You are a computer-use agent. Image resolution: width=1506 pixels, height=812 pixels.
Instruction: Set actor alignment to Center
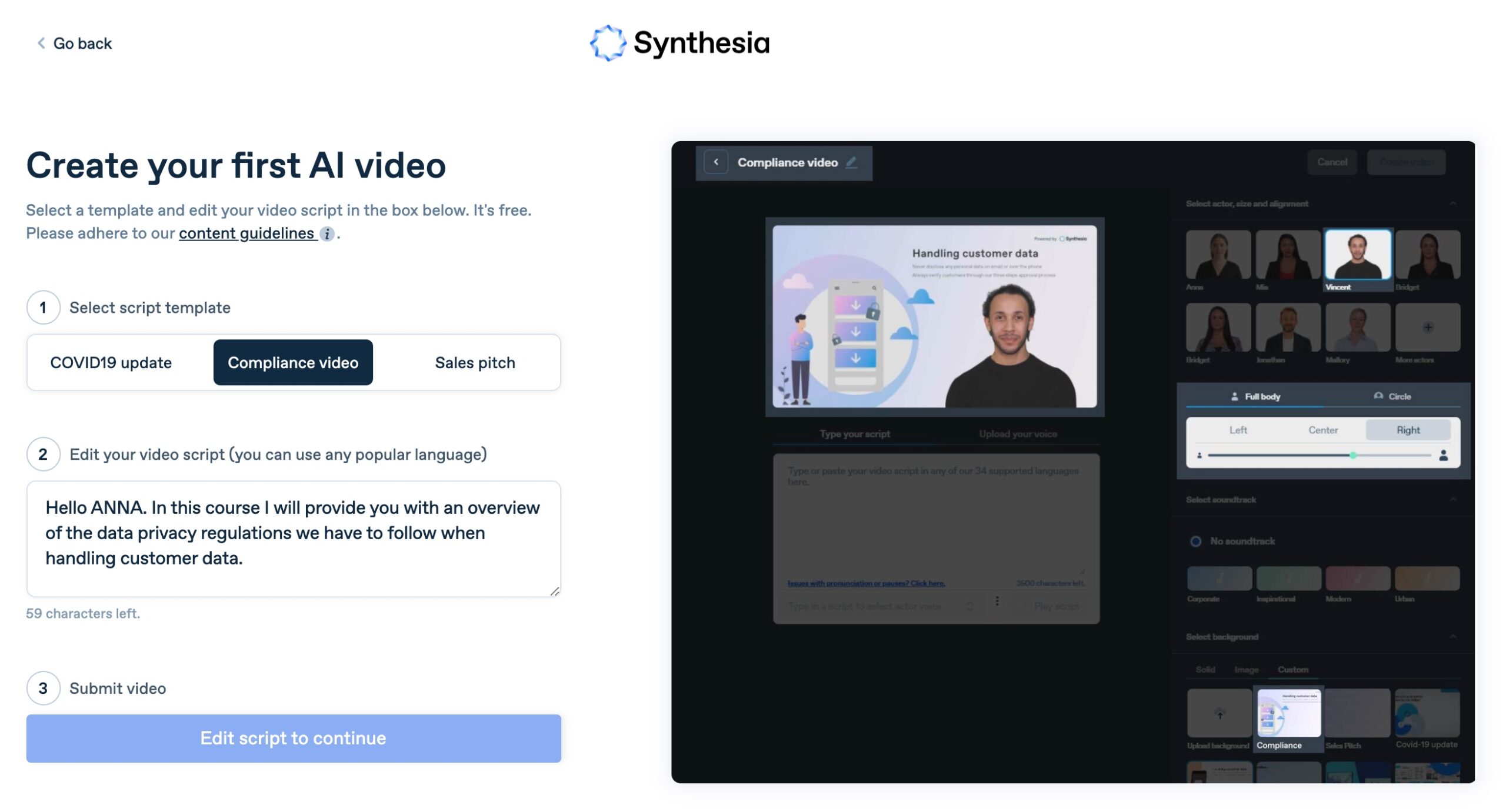click(1323, 430)
